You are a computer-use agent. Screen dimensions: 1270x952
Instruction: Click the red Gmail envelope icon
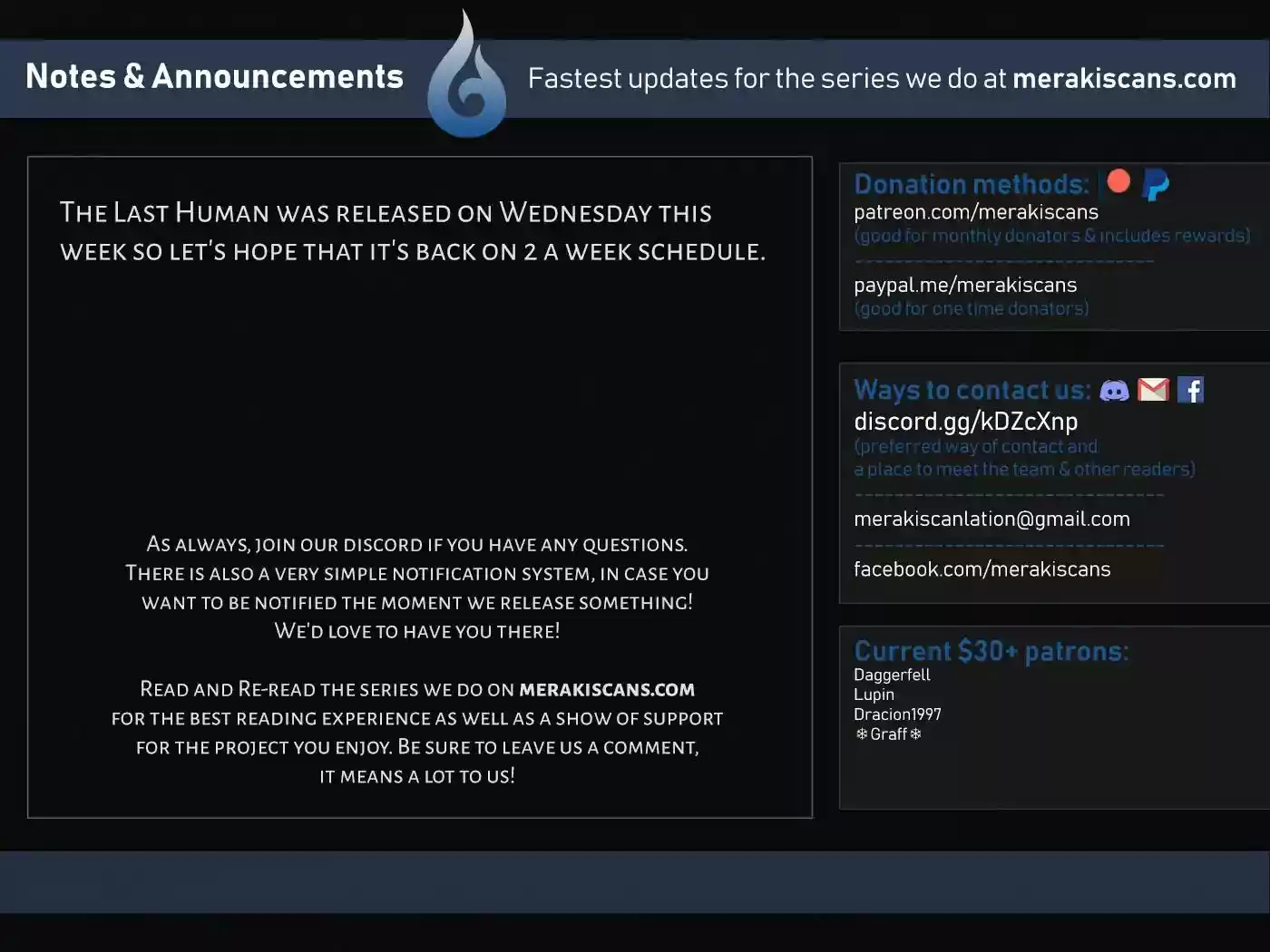pyautogui.click(x=1153, y=390)
